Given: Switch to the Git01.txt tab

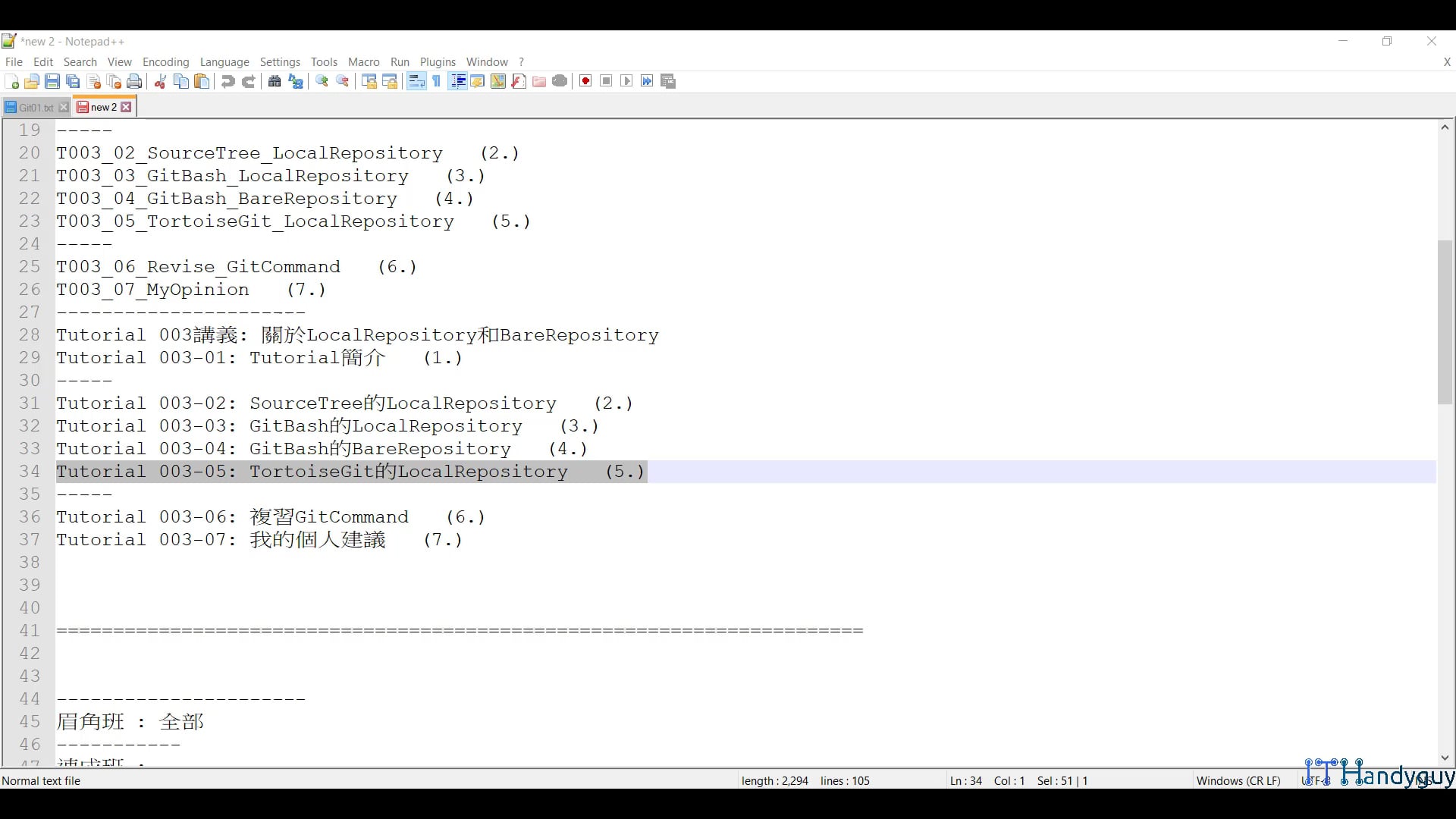Looking at the screenshot, I should [36, 108].
